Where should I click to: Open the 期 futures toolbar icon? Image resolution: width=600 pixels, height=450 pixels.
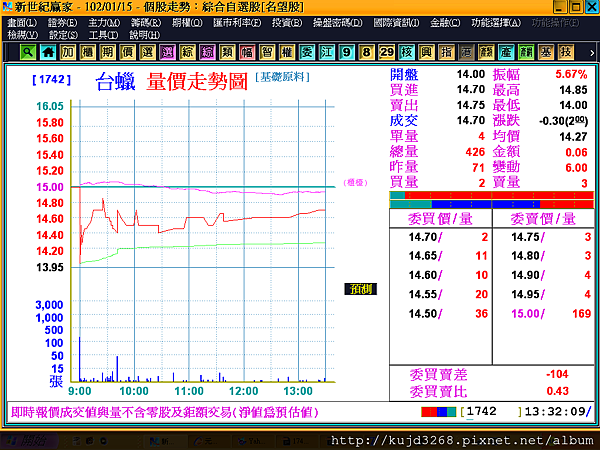108,52
